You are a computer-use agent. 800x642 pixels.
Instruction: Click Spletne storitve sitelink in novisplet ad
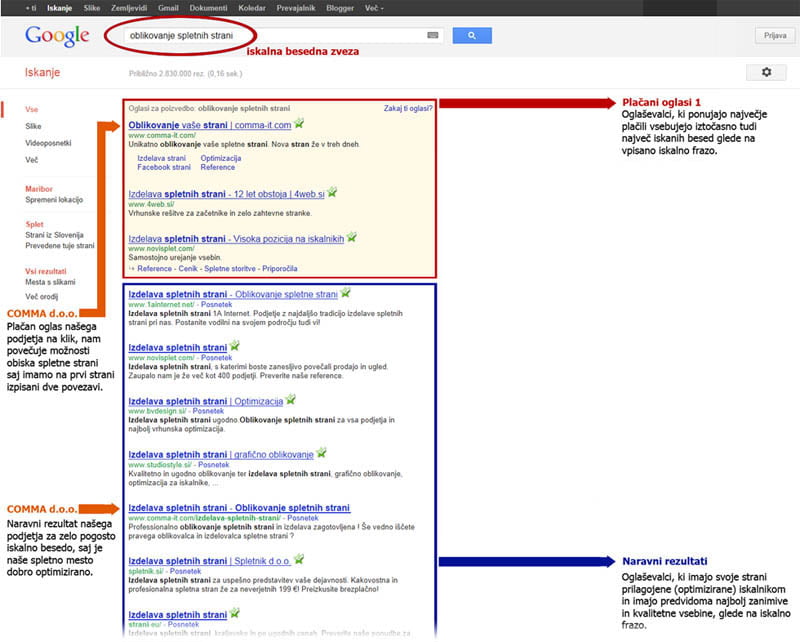(x=230, y=268)
